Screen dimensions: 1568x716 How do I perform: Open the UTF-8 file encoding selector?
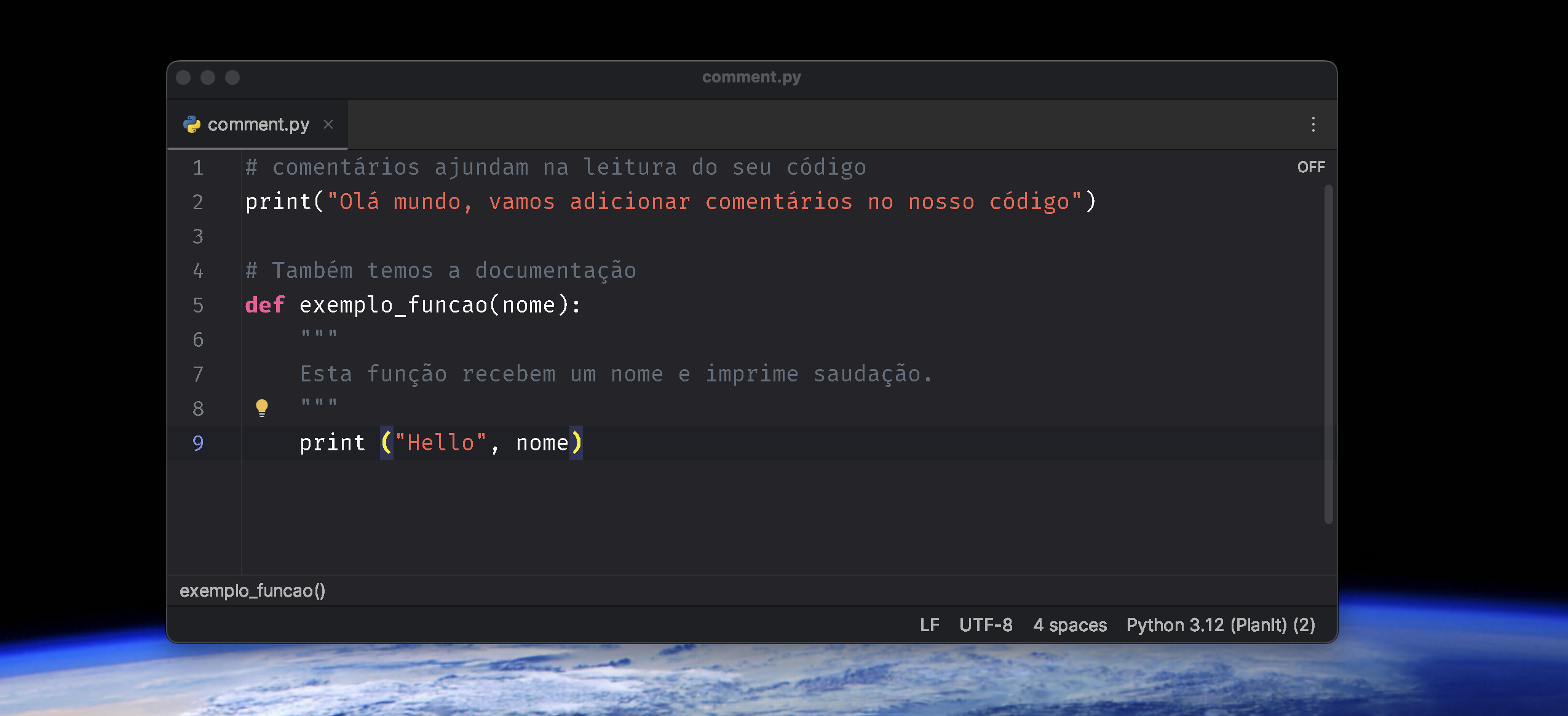pyautogui.click(x=986, y=624)
